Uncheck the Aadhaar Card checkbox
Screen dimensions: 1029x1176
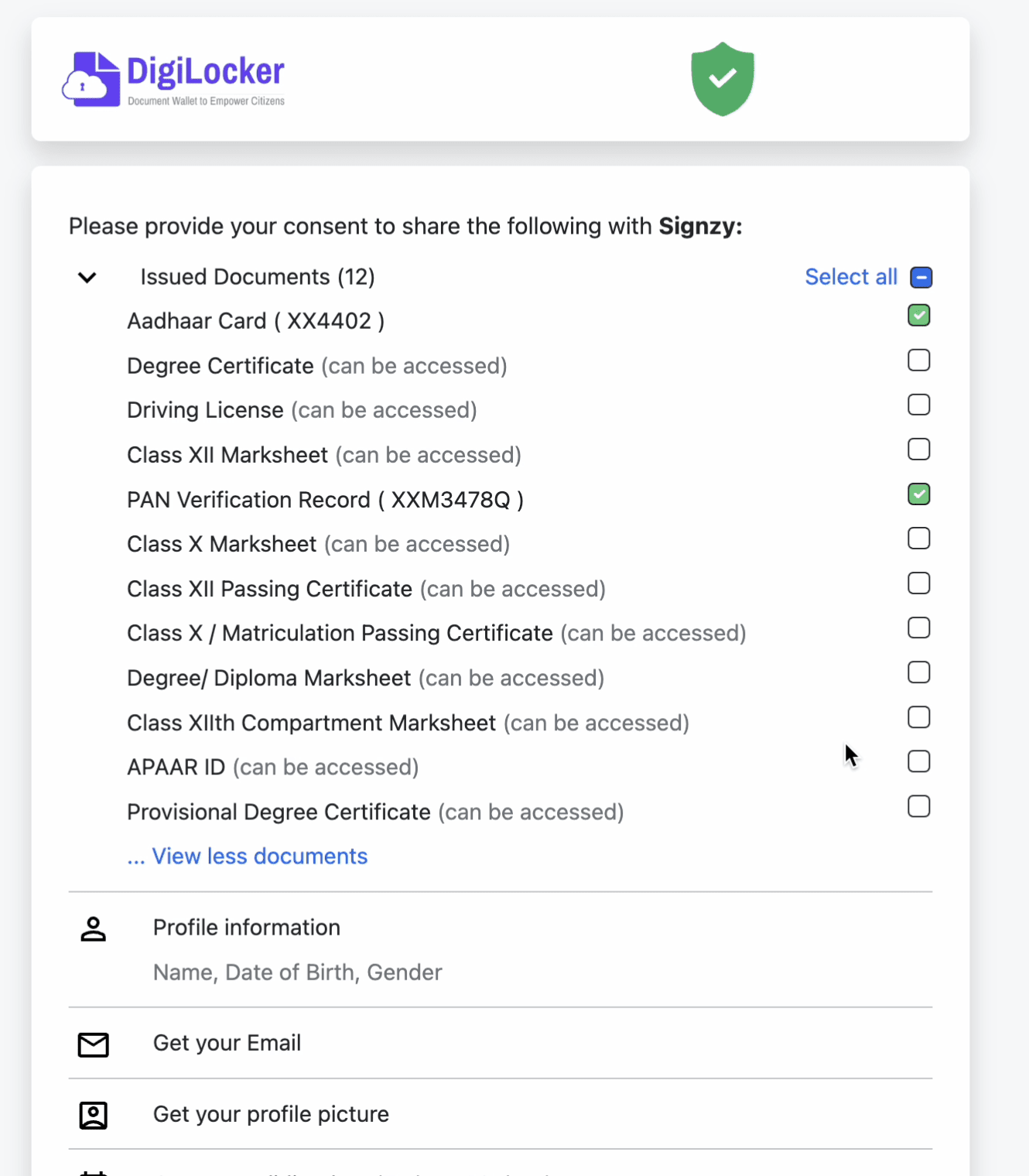tap(918, 316)
